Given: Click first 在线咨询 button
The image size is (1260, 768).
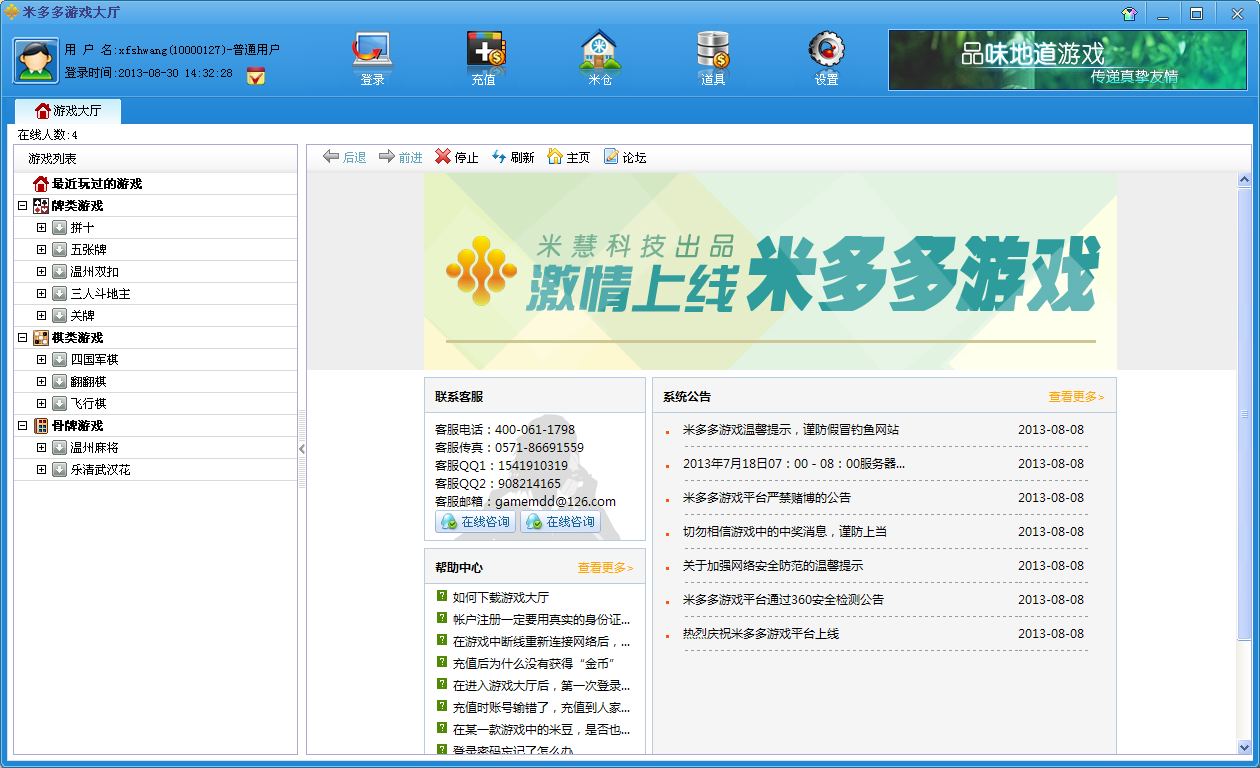Looking at the screenshot, I should tap(475, 522).
